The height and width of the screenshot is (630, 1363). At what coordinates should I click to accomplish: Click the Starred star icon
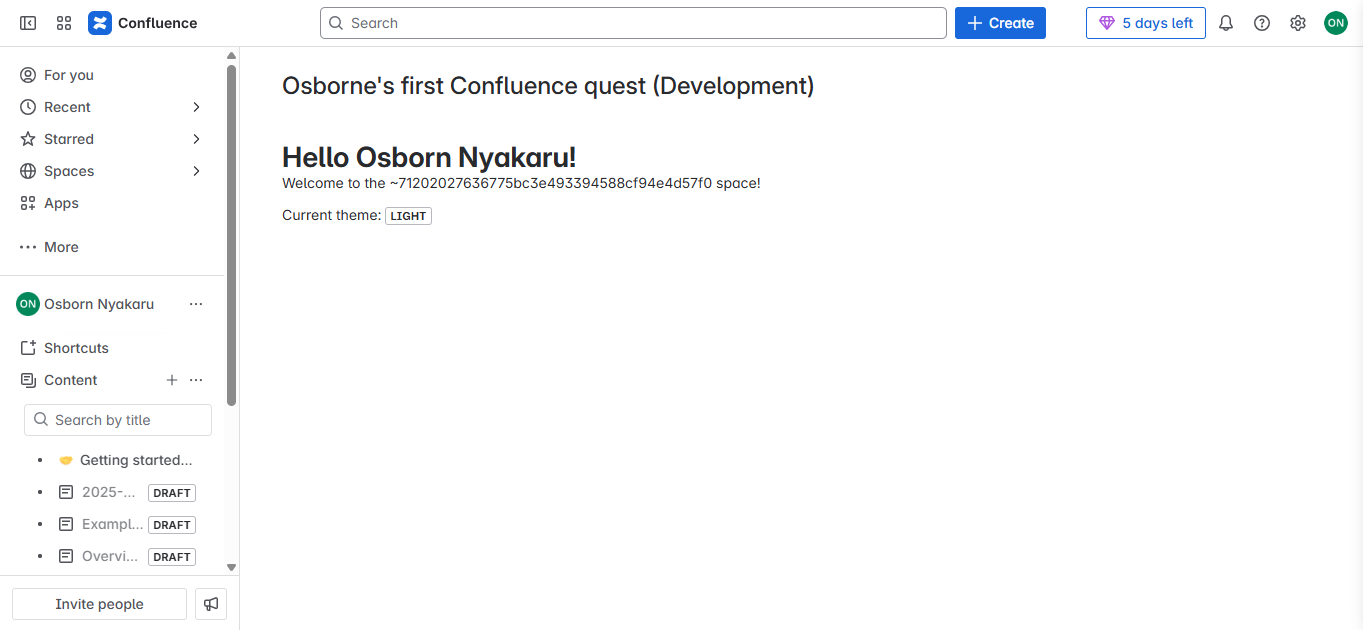point(28,139)
